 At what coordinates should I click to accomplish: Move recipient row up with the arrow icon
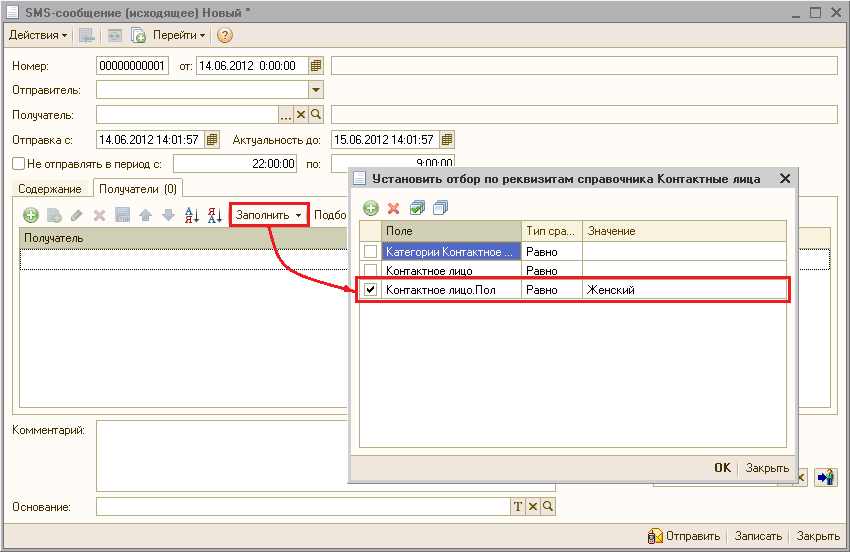(x=145, y=215)
